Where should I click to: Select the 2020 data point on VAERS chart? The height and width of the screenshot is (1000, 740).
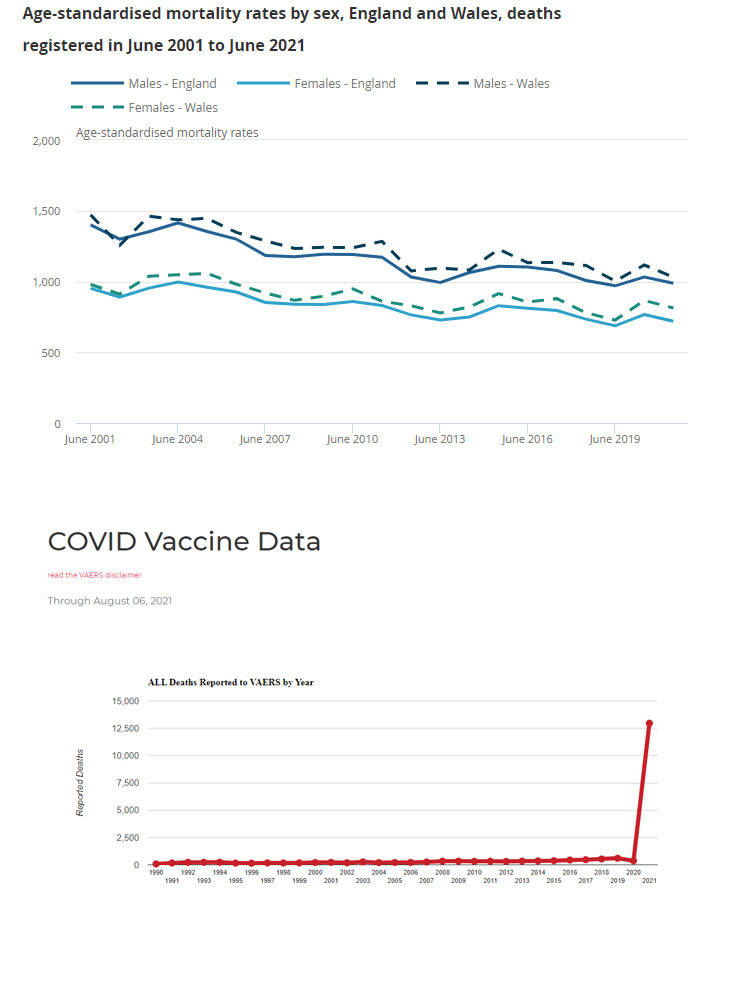pos(633,861)
